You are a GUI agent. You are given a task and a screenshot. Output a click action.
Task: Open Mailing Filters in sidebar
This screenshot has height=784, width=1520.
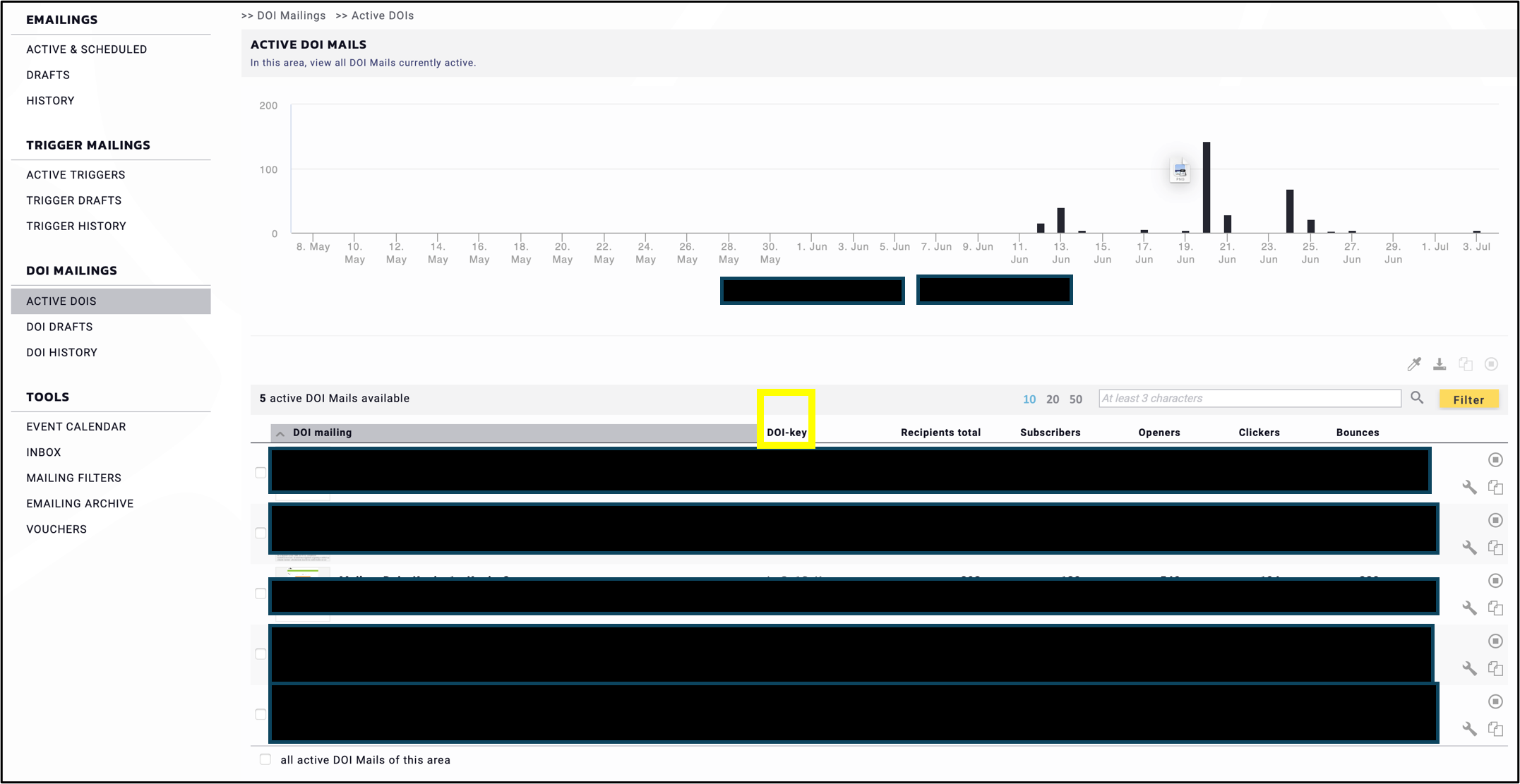[74, 478]
